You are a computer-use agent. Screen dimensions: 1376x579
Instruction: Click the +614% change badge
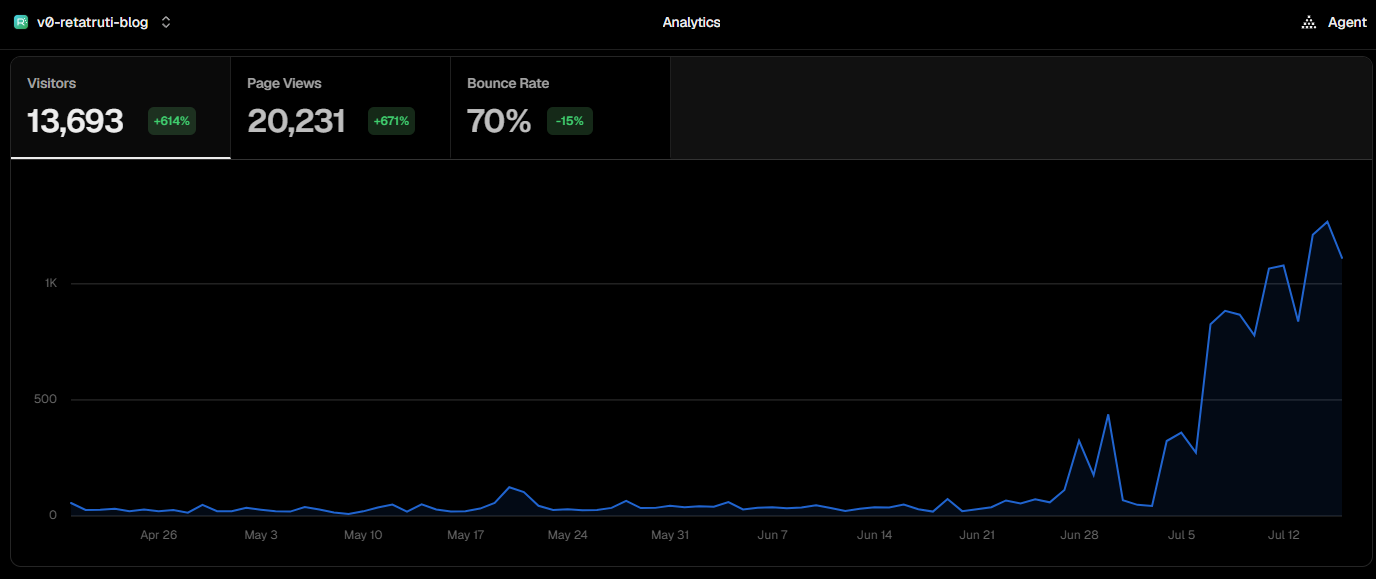tap(172, 121)
